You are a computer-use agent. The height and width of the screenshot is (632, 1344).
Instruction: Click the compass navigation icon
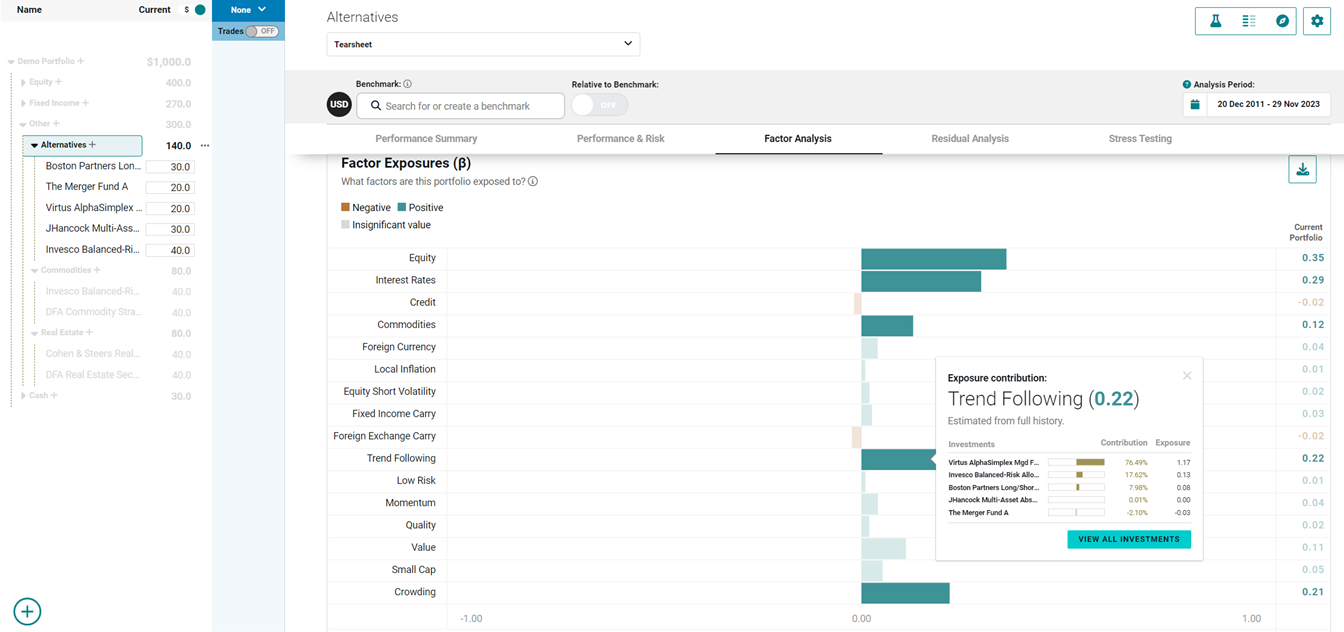[1282, 20]
